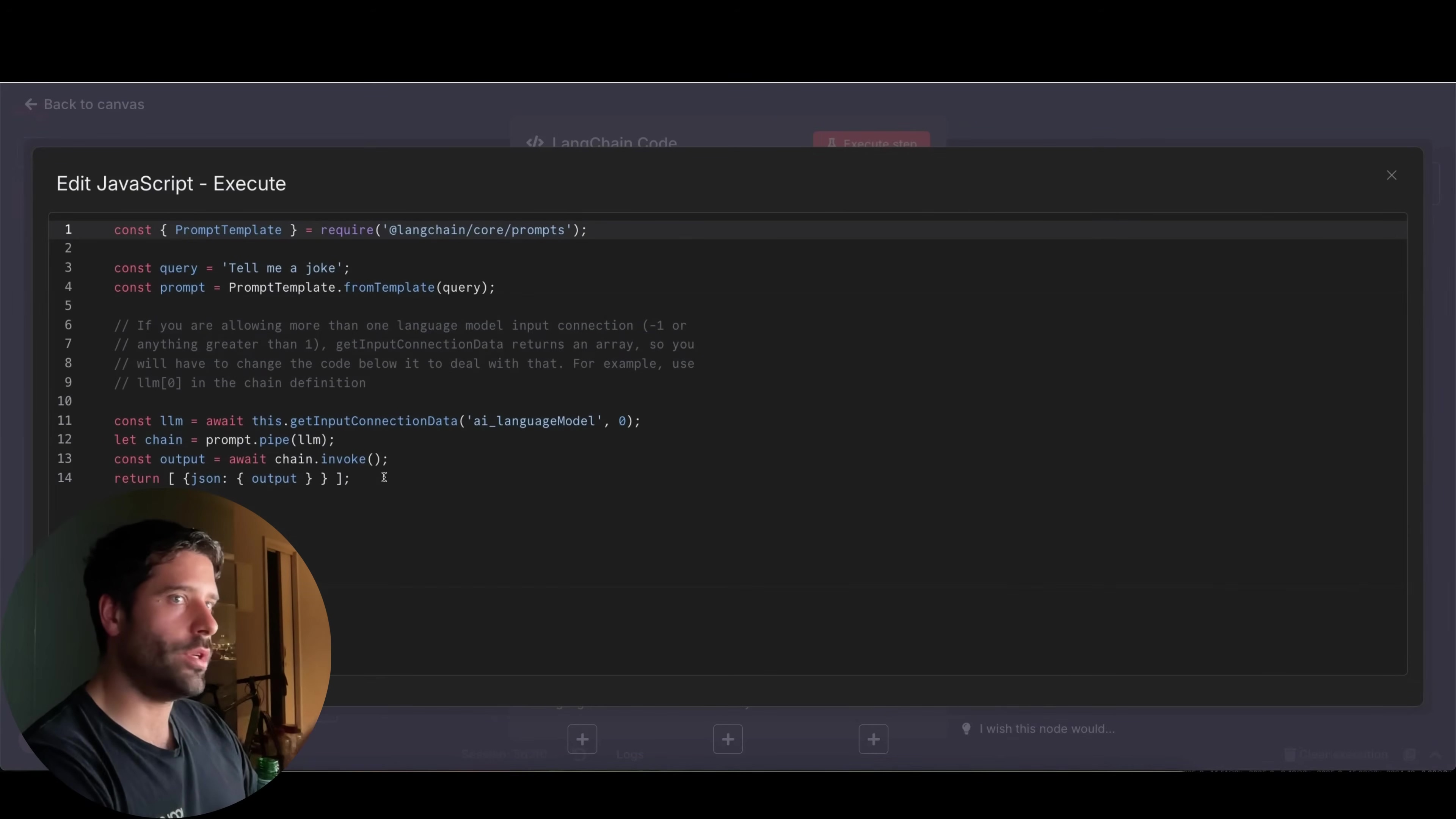This screenshot has width=1456, height=819.
Task: Click the Edit JavaScript - Execute dialog title
Action: [171, 184]
